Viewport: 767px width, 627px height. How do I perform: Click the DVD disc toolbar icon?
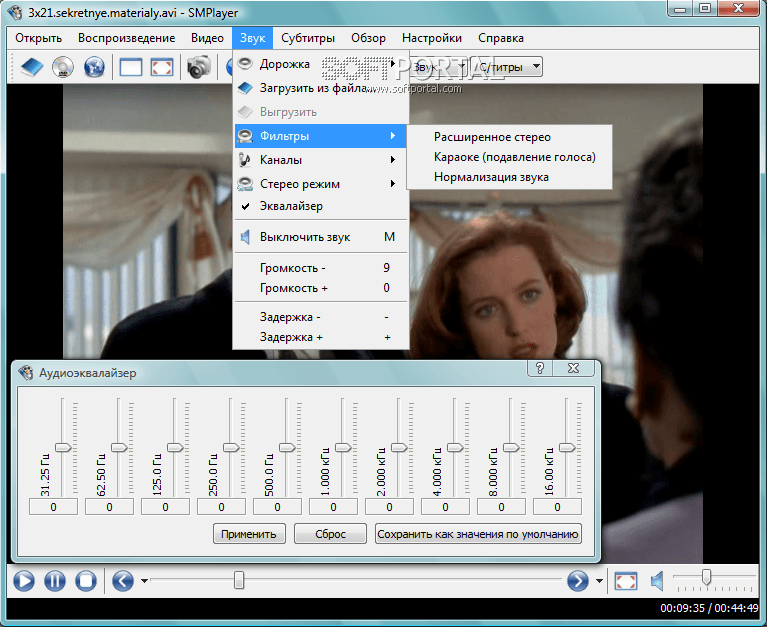63,67
